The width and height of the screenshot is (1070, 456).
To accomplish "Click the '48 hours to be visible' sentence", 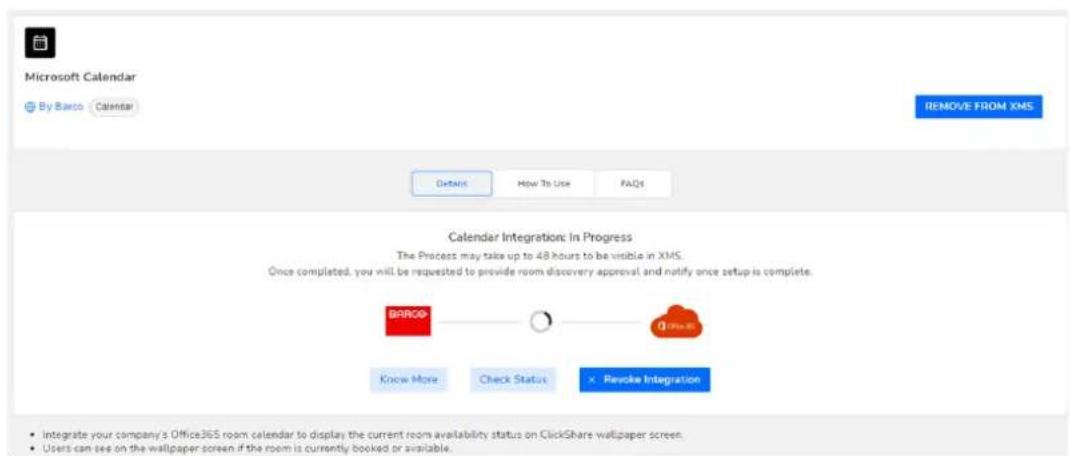I will (540, 255).
